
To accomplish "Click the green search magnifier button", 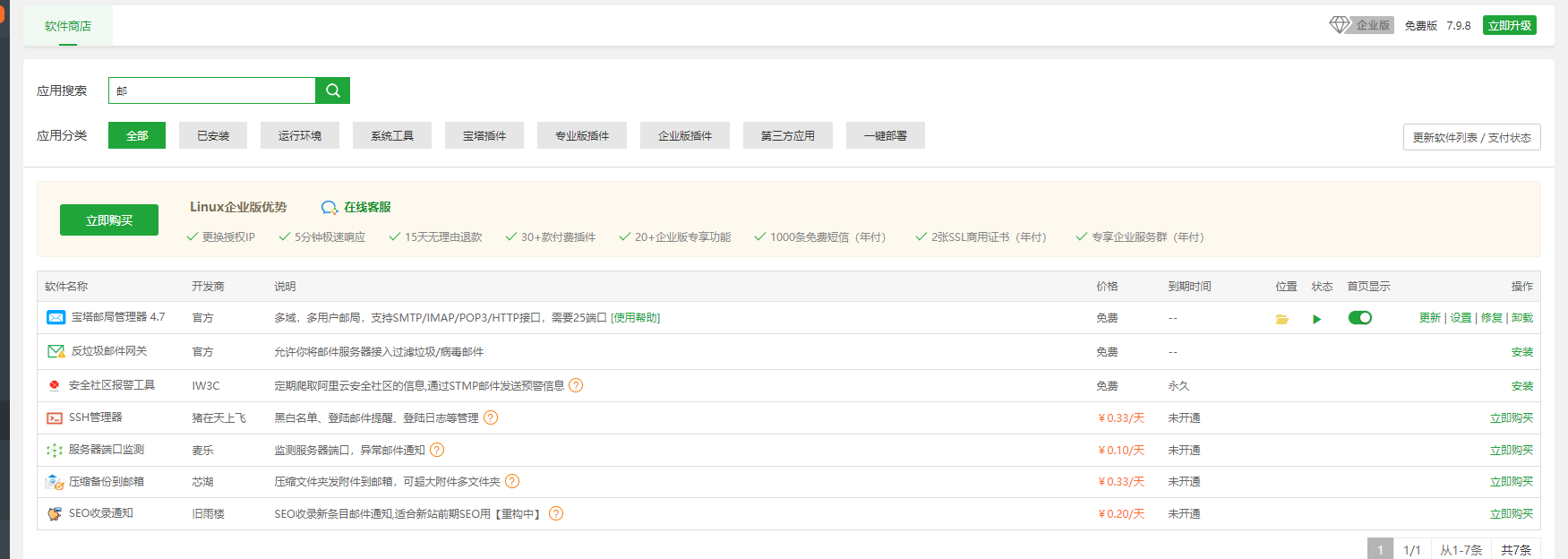I will (332, 90).
